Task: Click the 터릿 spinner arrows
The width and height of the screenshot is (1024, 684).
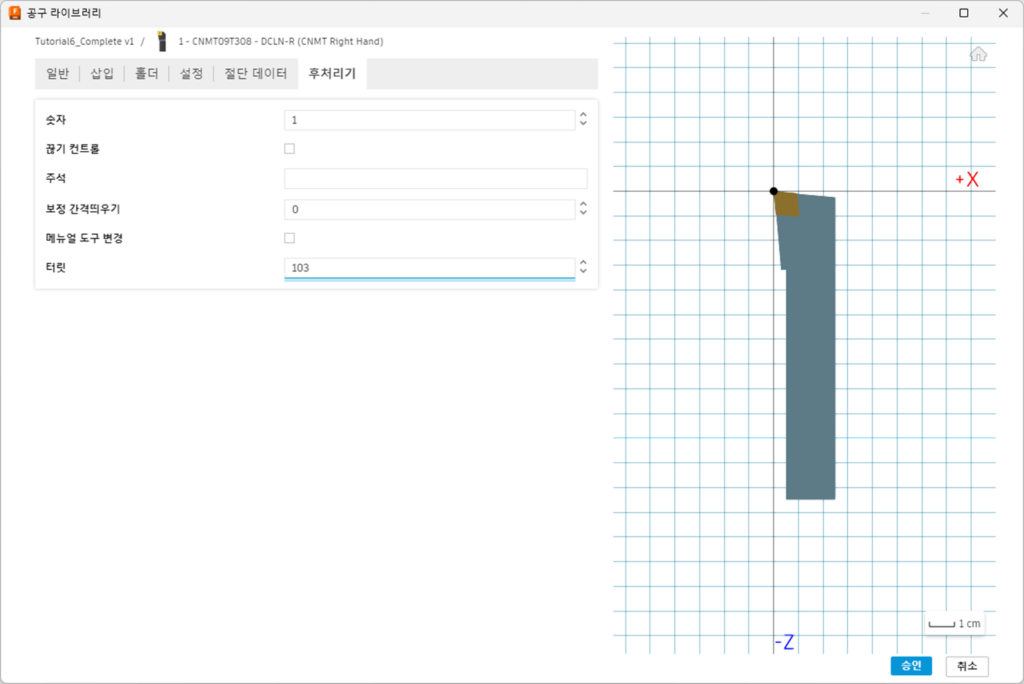Action: click(583, 267)
